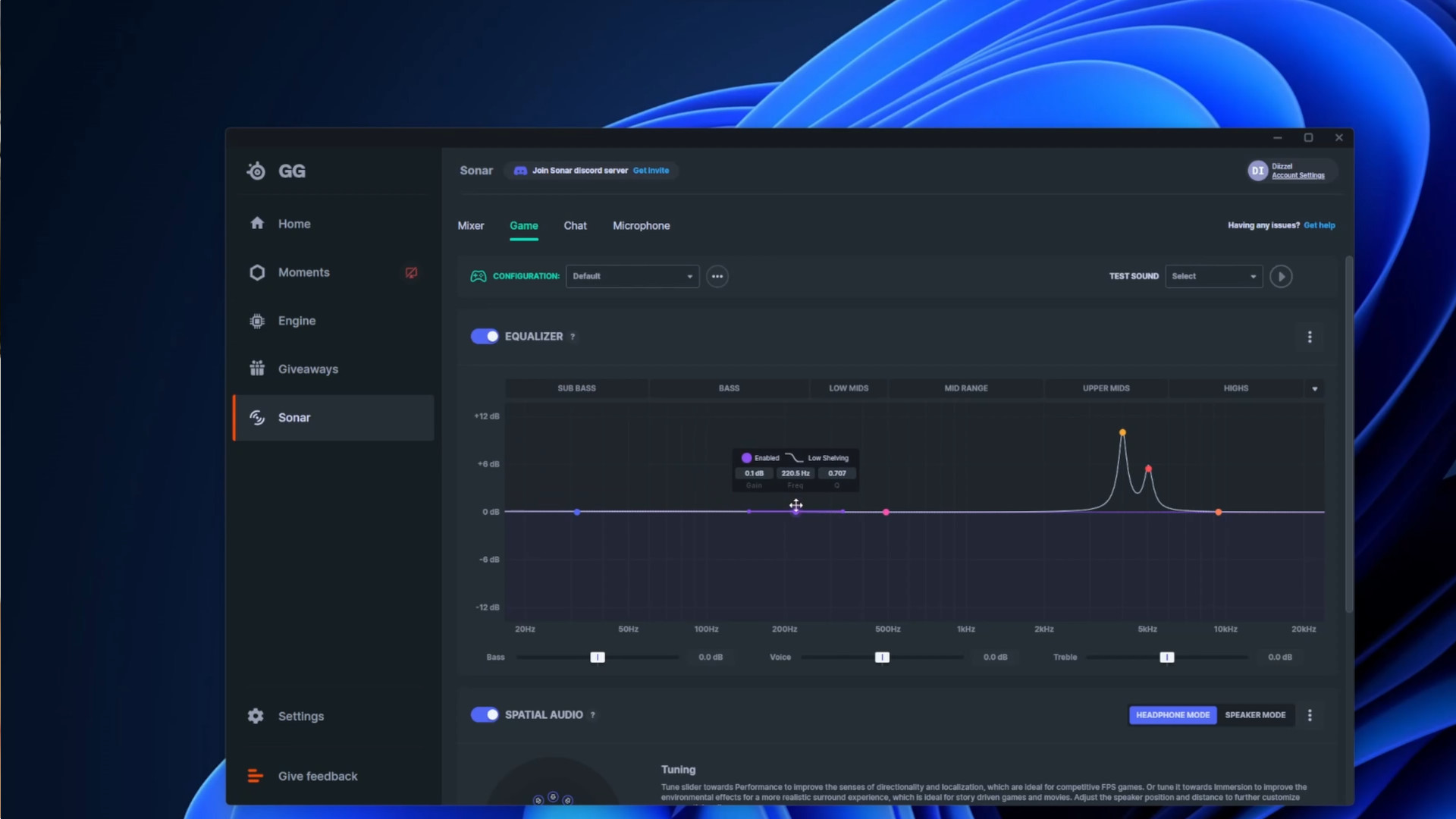Click the Get help link
The image size is (1456, 819).
pyautogui.click(x=1319, y=225)
